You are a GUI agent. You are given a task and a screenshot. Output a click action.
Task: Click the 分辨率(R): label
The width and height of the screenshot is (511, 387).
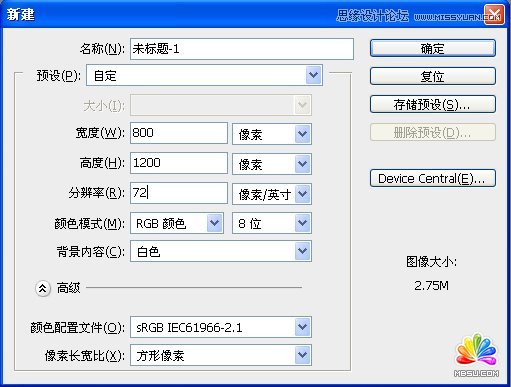pyautogui.click(x=96, y=193)
